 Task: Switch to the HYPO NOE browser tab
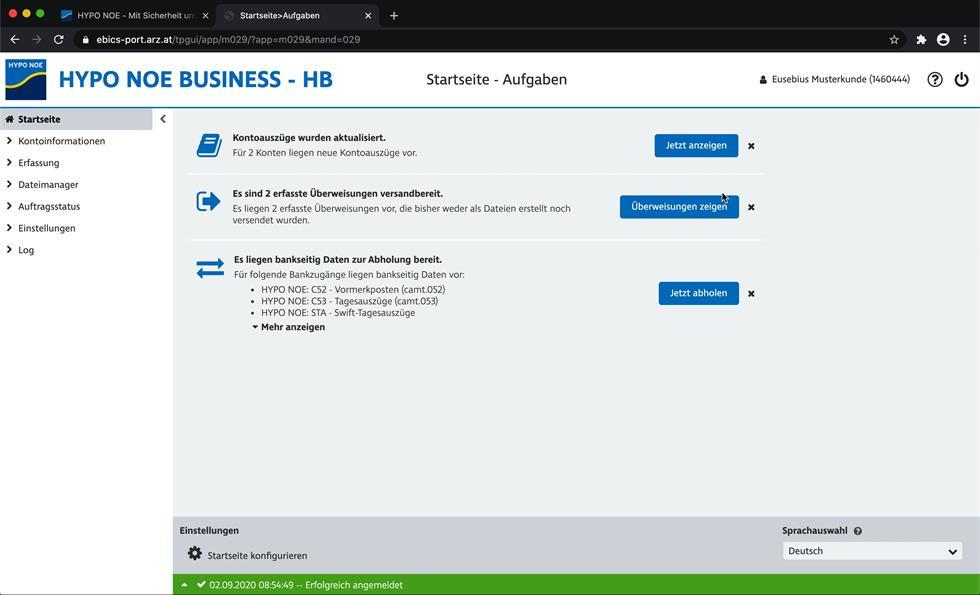coord(135,15)
